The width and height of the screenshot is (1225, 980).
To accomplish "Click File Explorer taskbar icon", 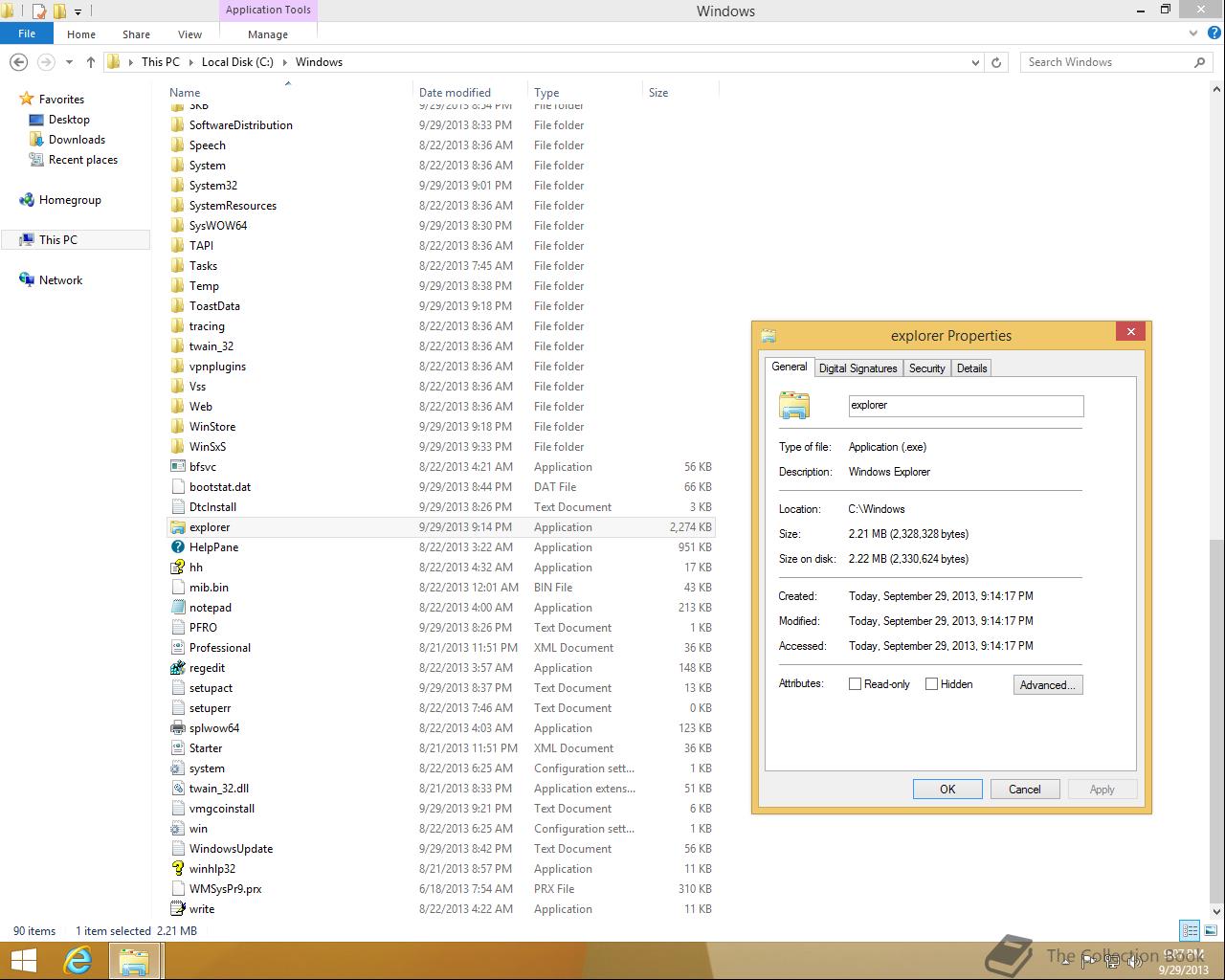I will (134, 961).
